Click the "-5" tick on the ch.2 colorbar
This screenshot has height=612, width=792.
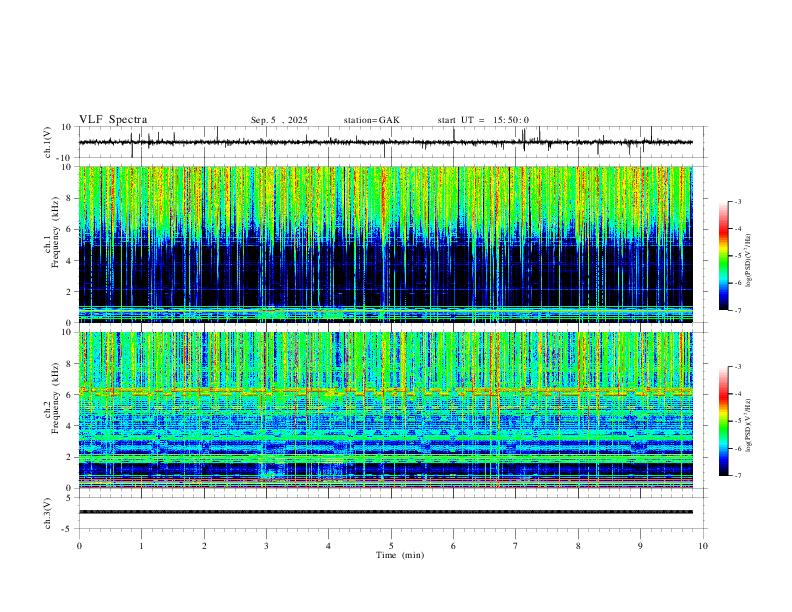737,421
